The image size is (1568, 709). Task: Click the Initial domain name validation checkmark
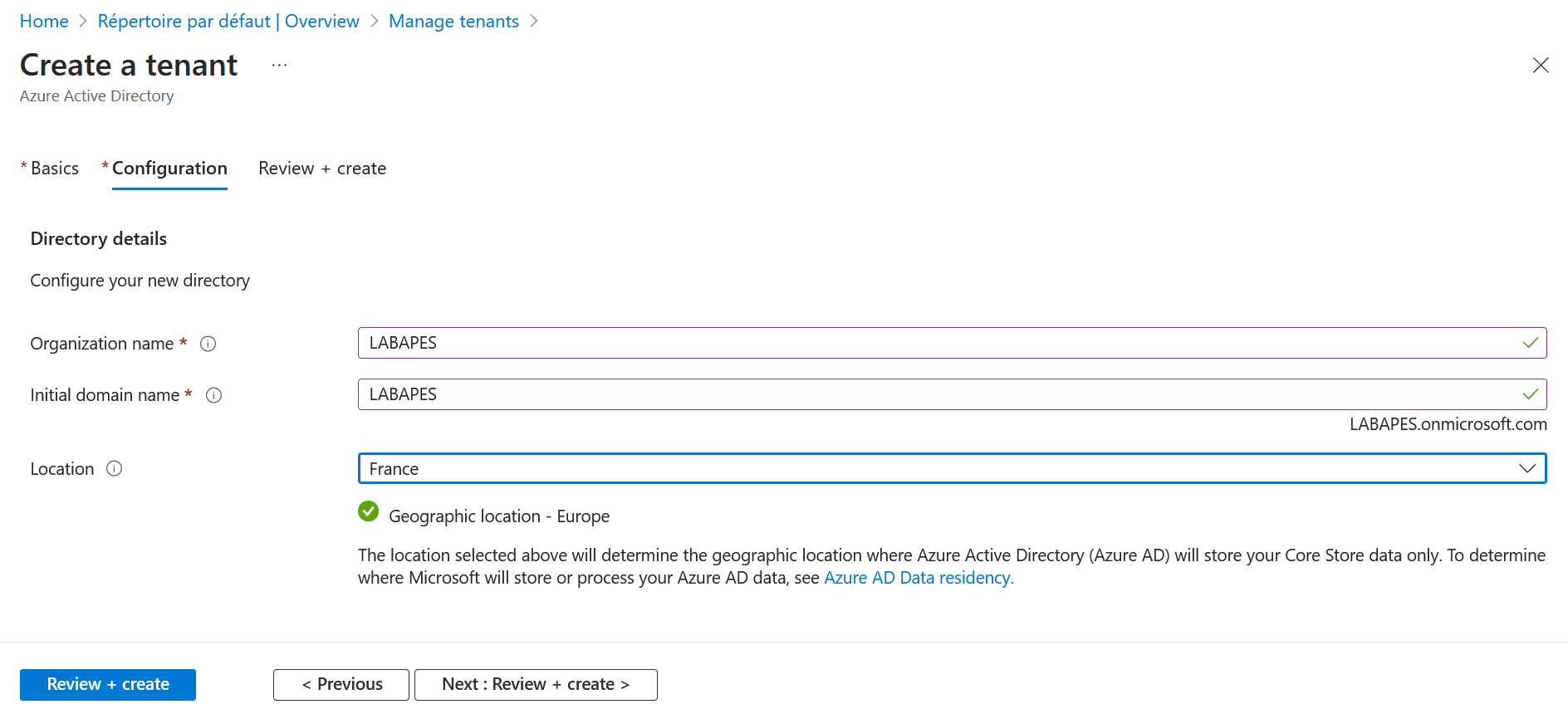(x=1530, y=394)
